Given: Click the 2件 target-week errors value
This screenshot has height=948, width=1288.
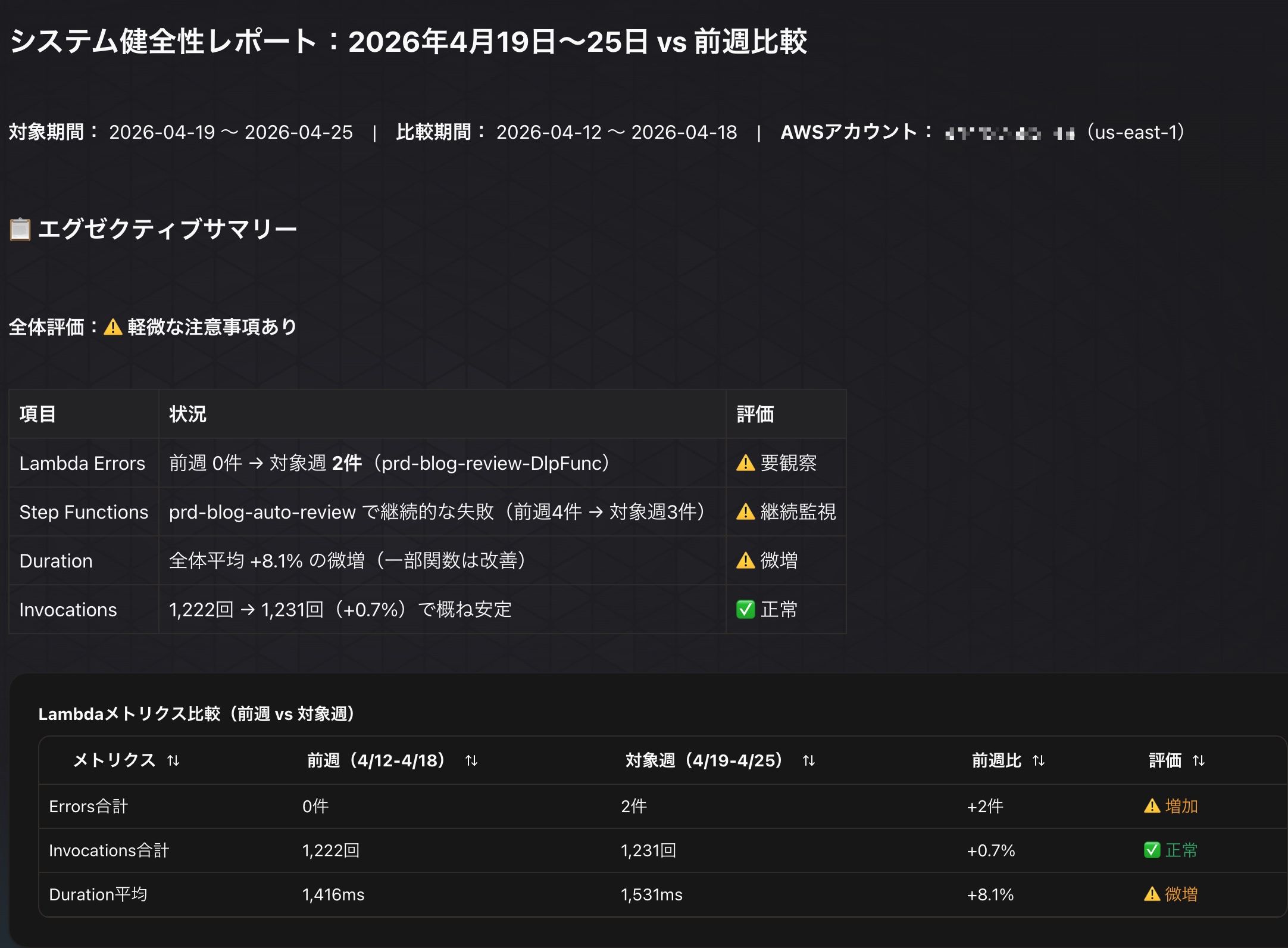Looking at the screenshot, I should [x=634, y=806].
